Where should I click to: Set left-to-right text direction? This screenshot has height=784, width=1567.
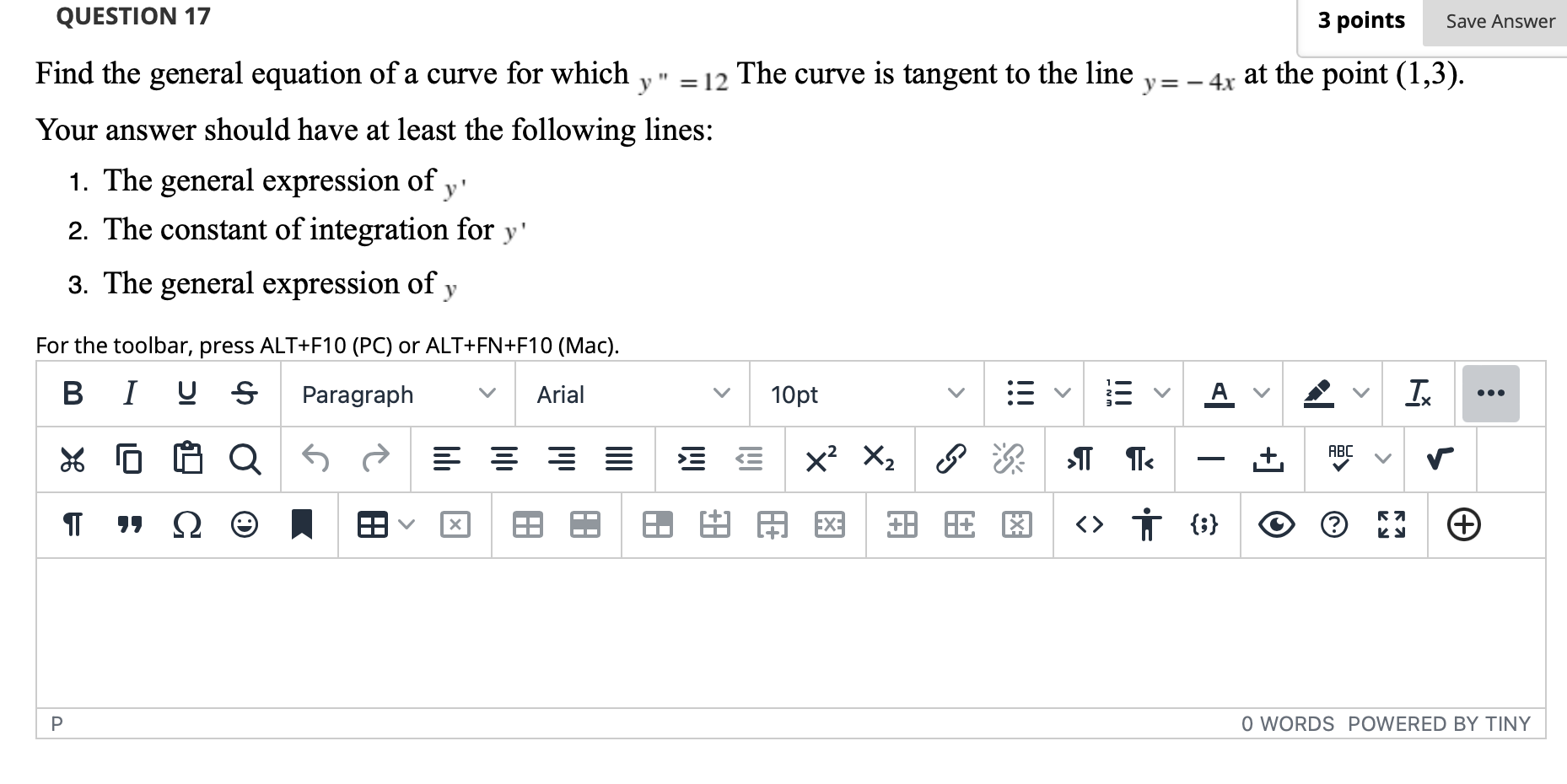(x=1080, y=459)
